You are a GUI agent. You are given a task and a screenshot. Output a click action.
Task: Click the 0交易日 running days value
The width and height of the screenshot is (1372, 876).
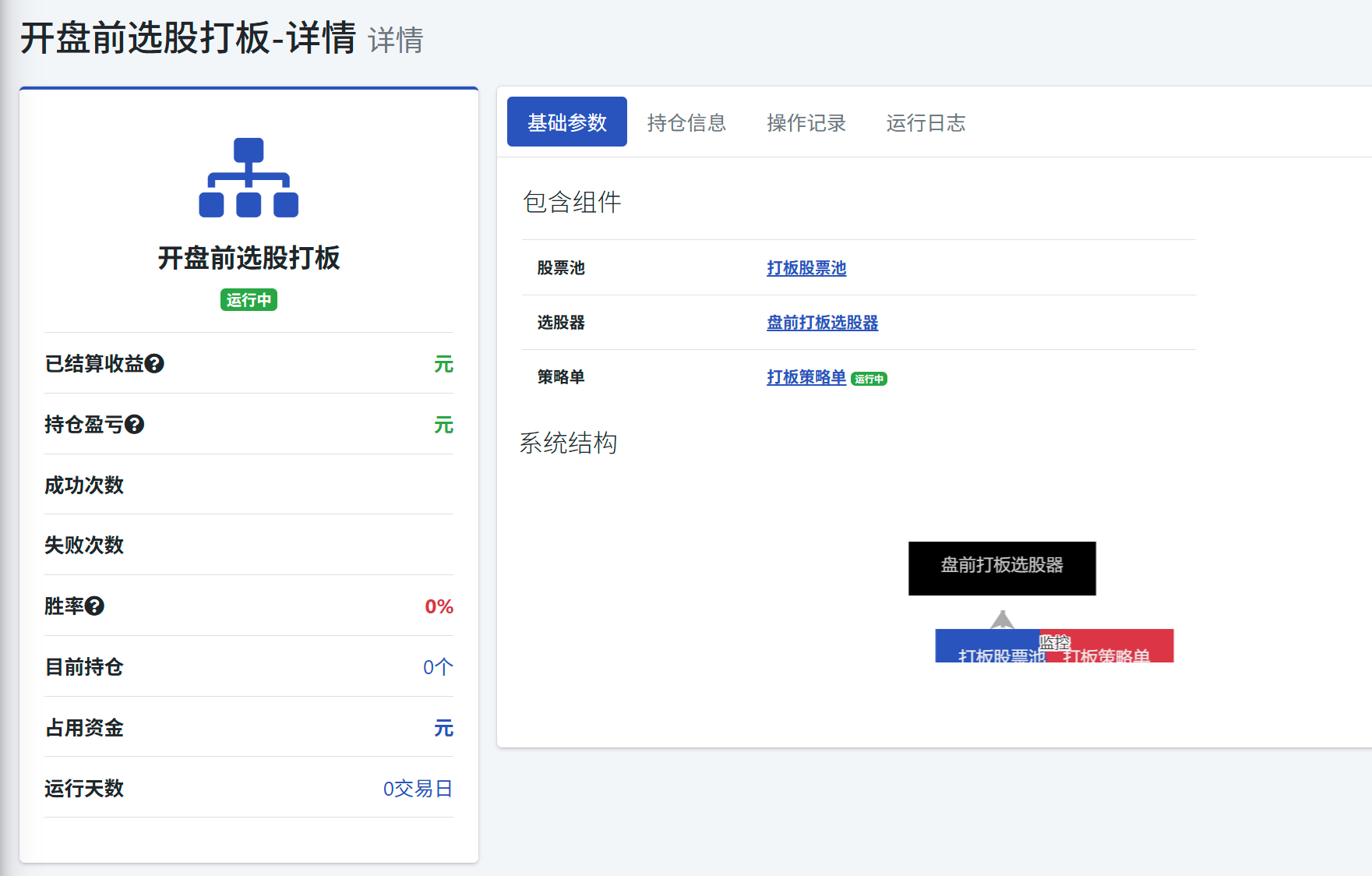pyautogui.click(x=418, y=789)
